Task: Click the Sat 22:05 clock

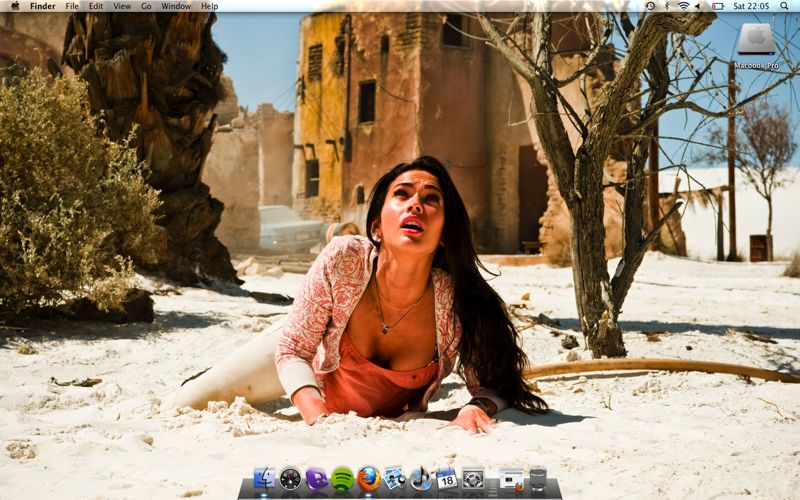Action: click(751, 6)
